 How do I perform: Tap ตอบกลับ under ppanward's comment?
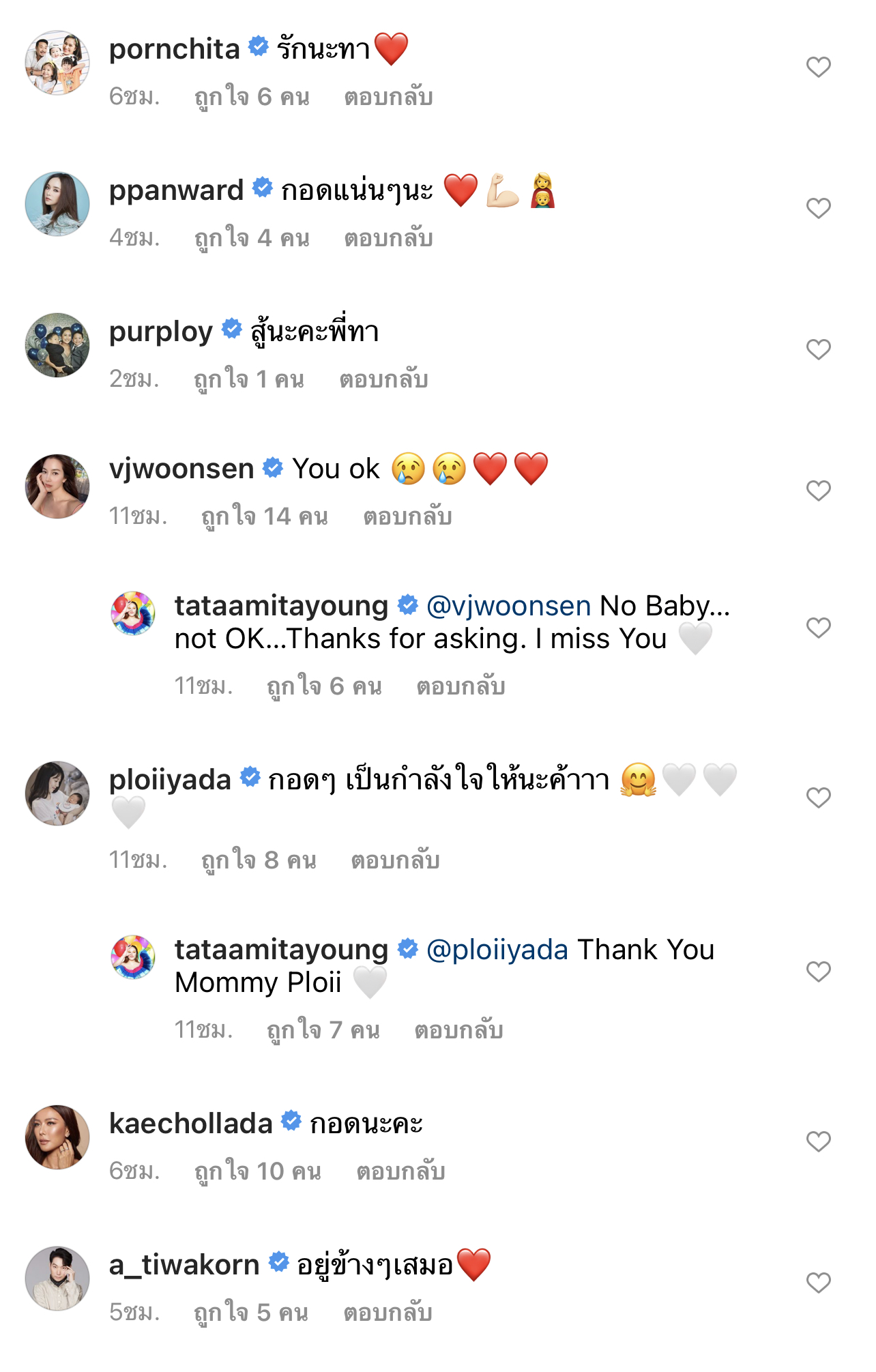388,238
